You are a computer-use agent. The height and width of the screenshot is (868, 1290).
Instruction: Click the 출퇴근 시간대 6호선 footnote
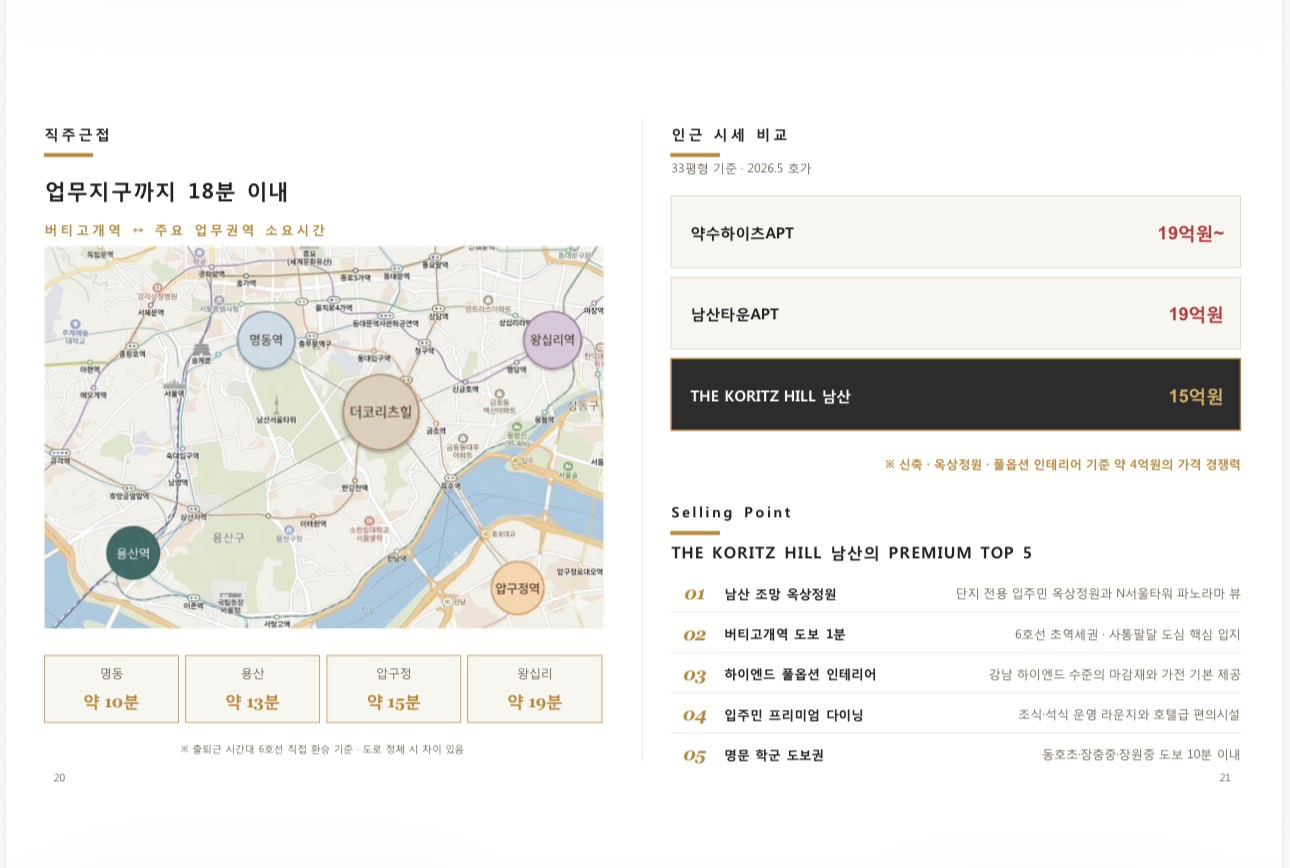click(x=322, y=749)
